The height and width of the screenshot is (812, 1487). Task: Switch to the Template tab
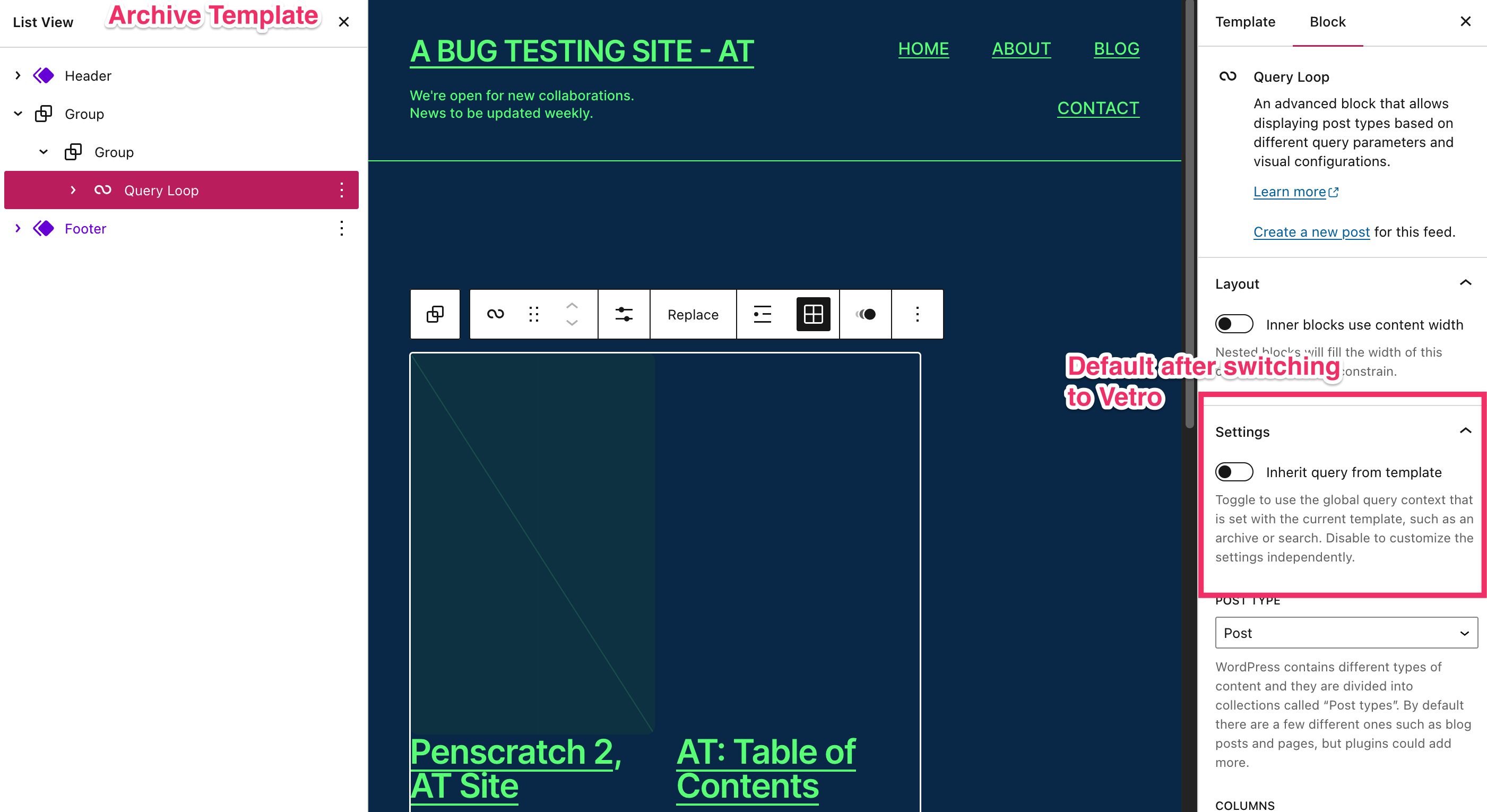(x=1244, y=21)
